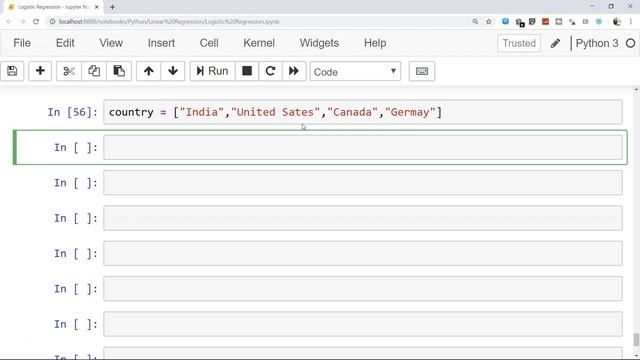Reload the browser page
Viewport: 640px width, 360px height.
tap(36, 22)
